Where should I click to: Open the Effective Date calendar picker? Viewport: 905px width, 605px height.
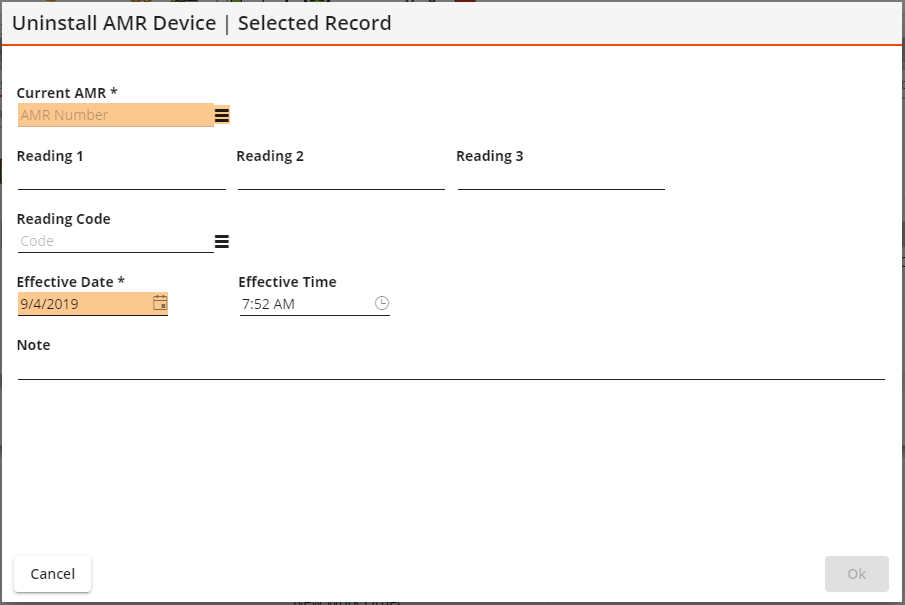click(160, 303)
